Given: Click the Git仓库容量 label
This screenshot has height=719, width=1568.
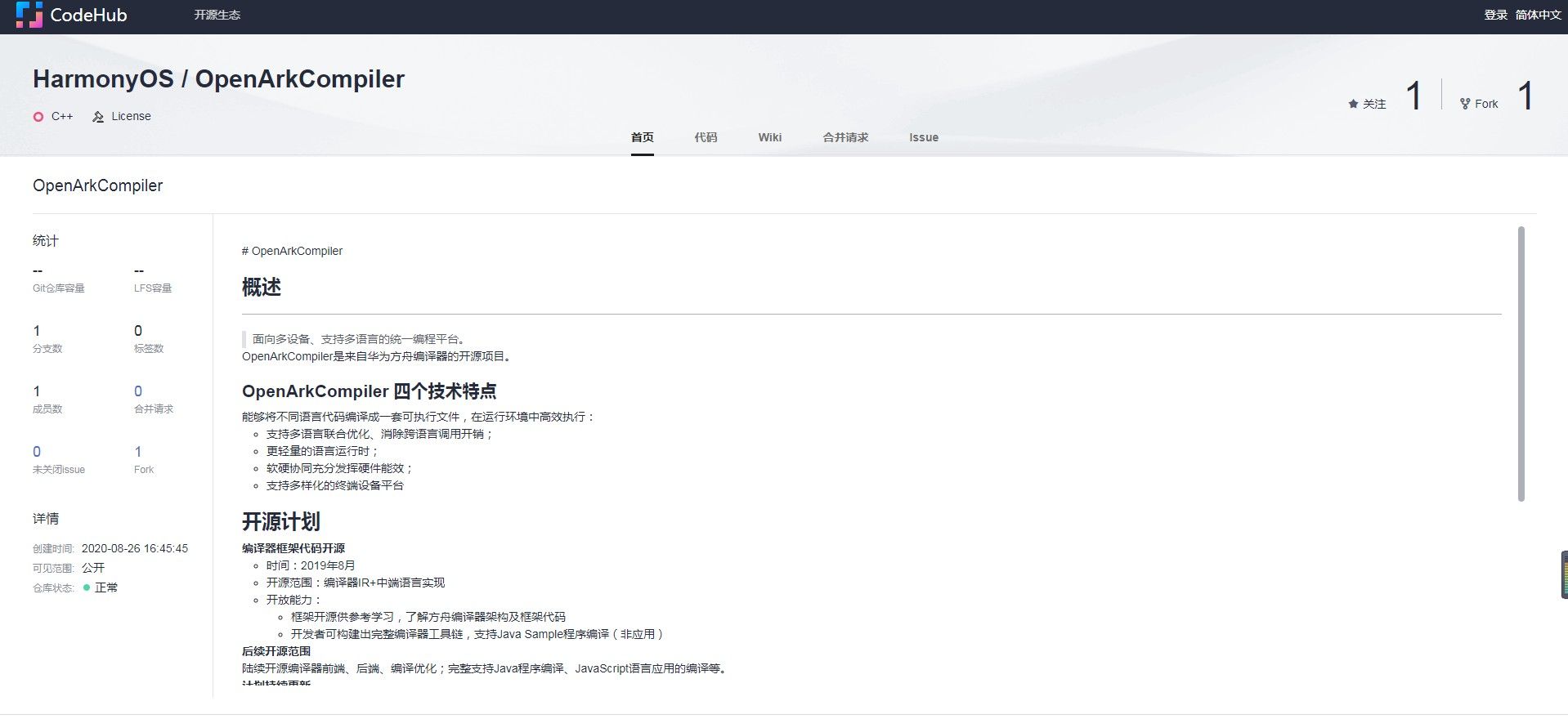Looking at the screenshot, I should tap(59, 288).
